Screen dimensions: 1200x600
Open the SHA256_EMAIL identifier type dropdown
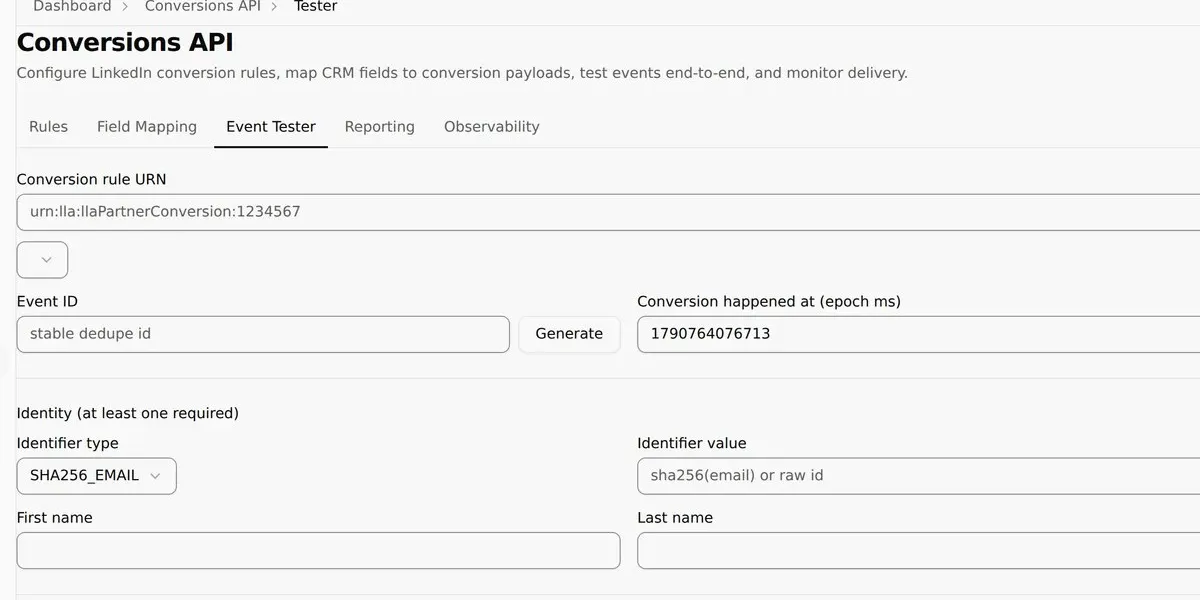tap(97, 476)
